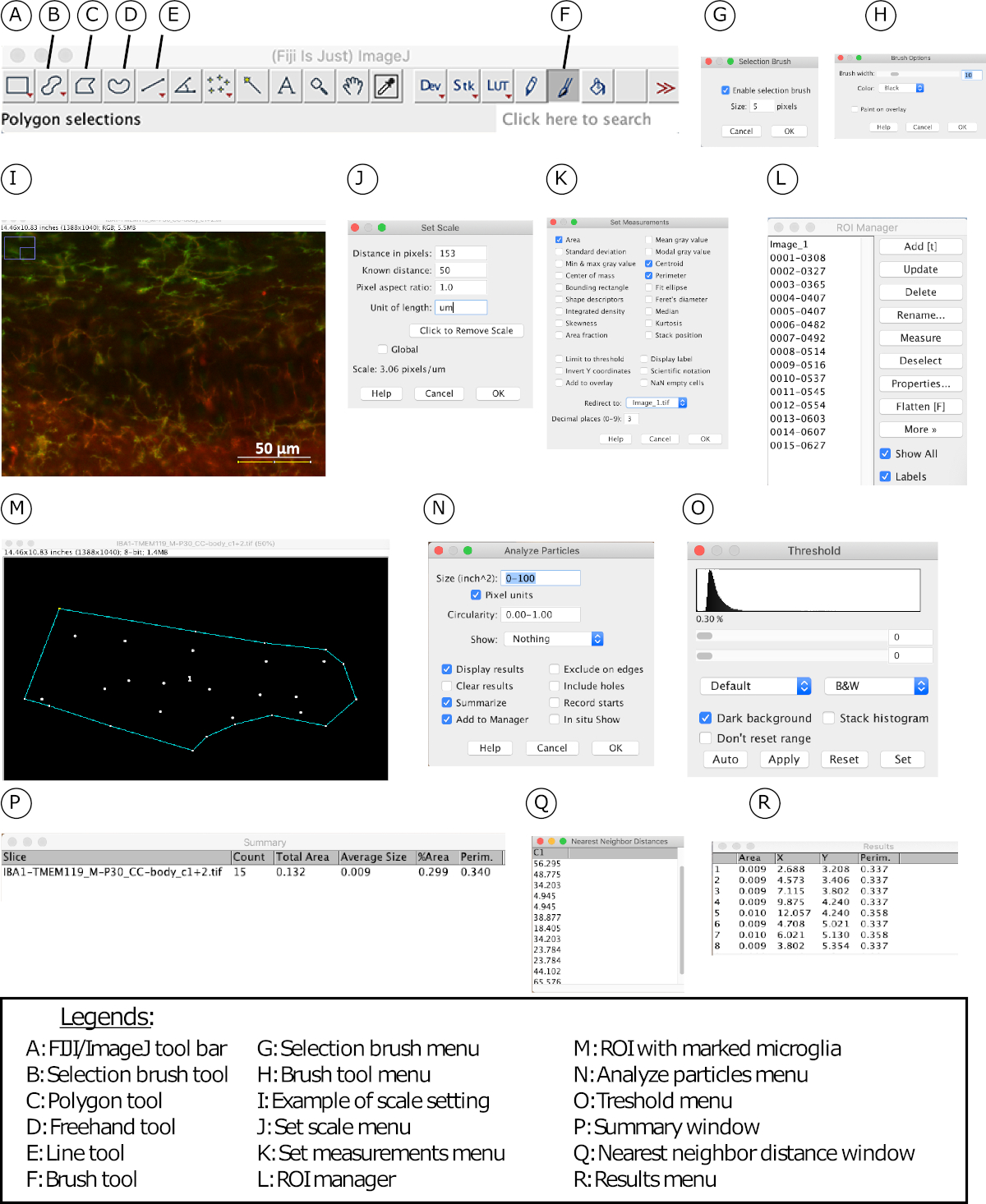Click the Click here to search box
986x1204 pixels.
(x=587, y=119)
